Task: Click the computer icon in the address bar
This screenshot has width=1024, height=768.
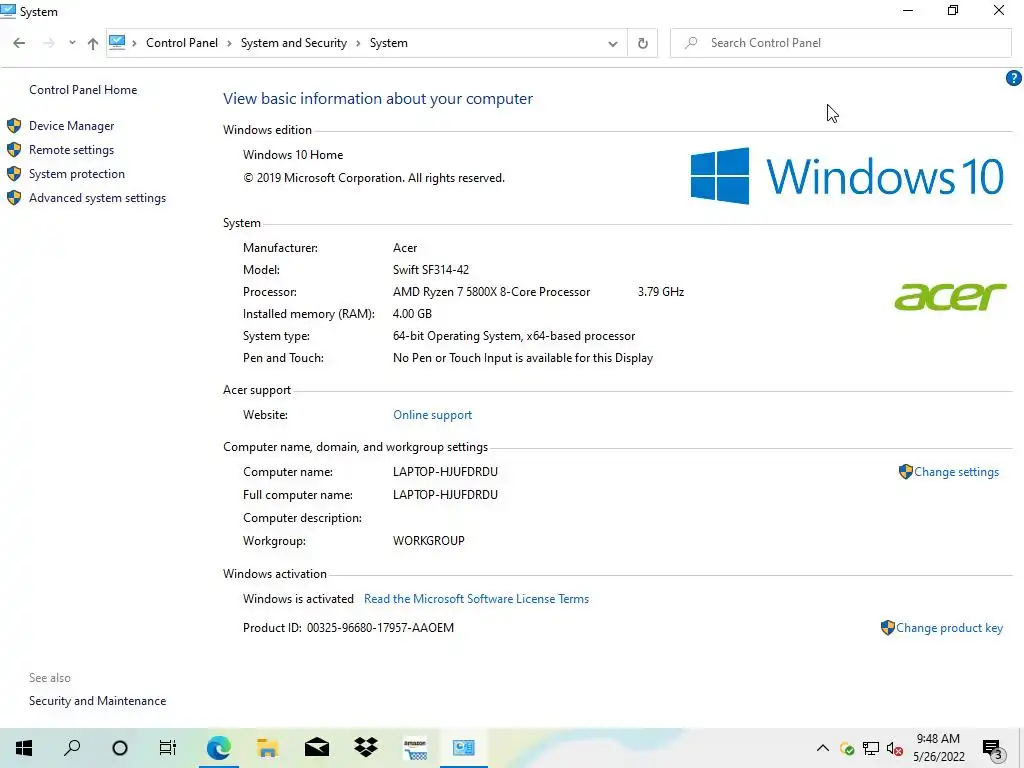Action: pyautogui.click(x=118, y=42)
